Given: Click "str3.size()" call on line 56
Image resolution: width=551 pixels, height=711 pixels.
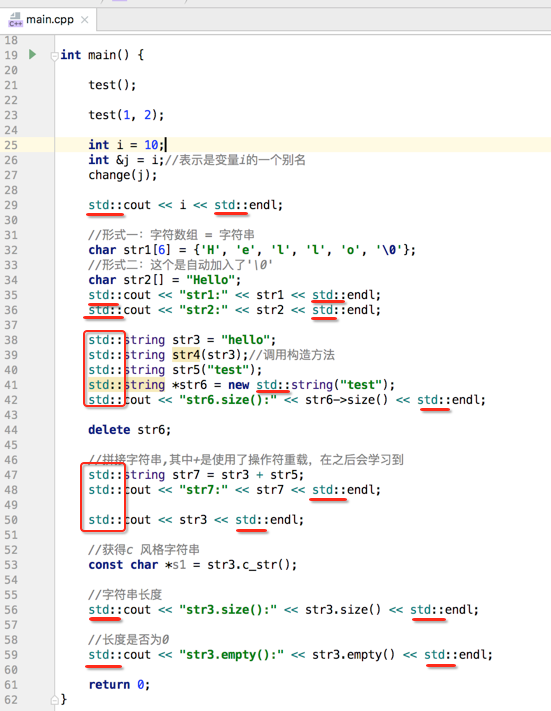Looking at the screenshot, I should (343, 609).
